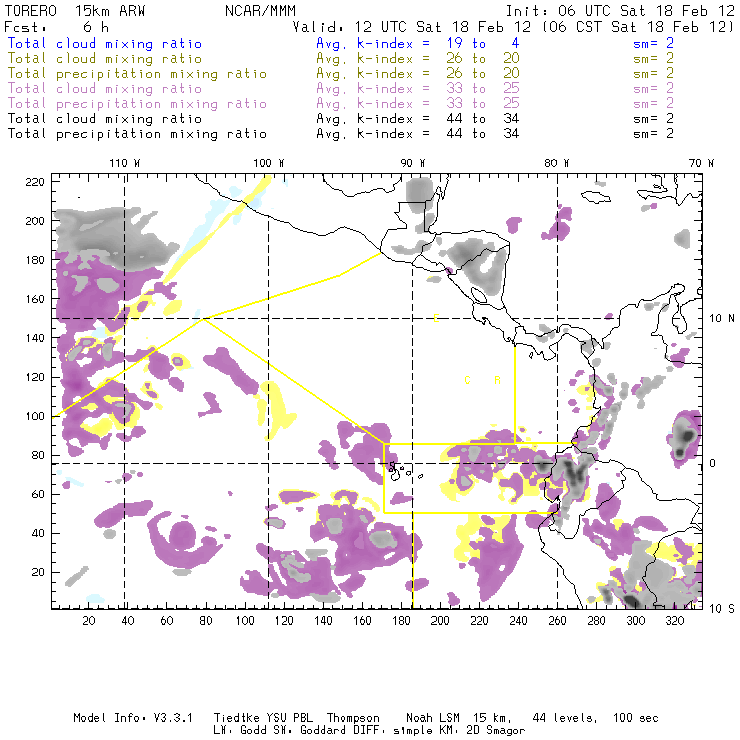Click the "100 W" longitude label
This screenshot has height=740, width=740.
point(269,163)
